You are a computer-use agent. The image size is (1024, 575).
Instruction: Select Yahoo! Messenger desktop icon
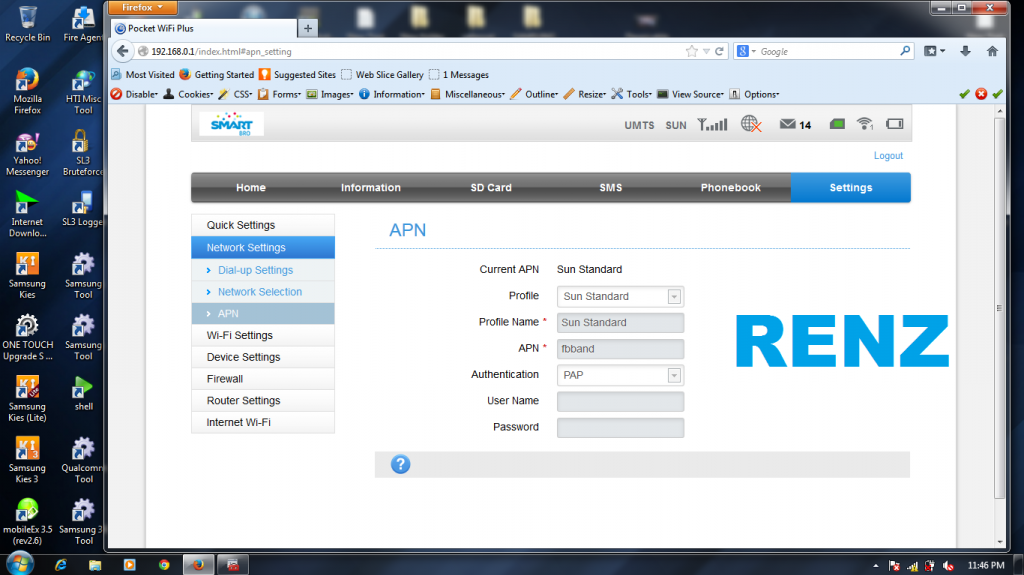coord(27,155)
